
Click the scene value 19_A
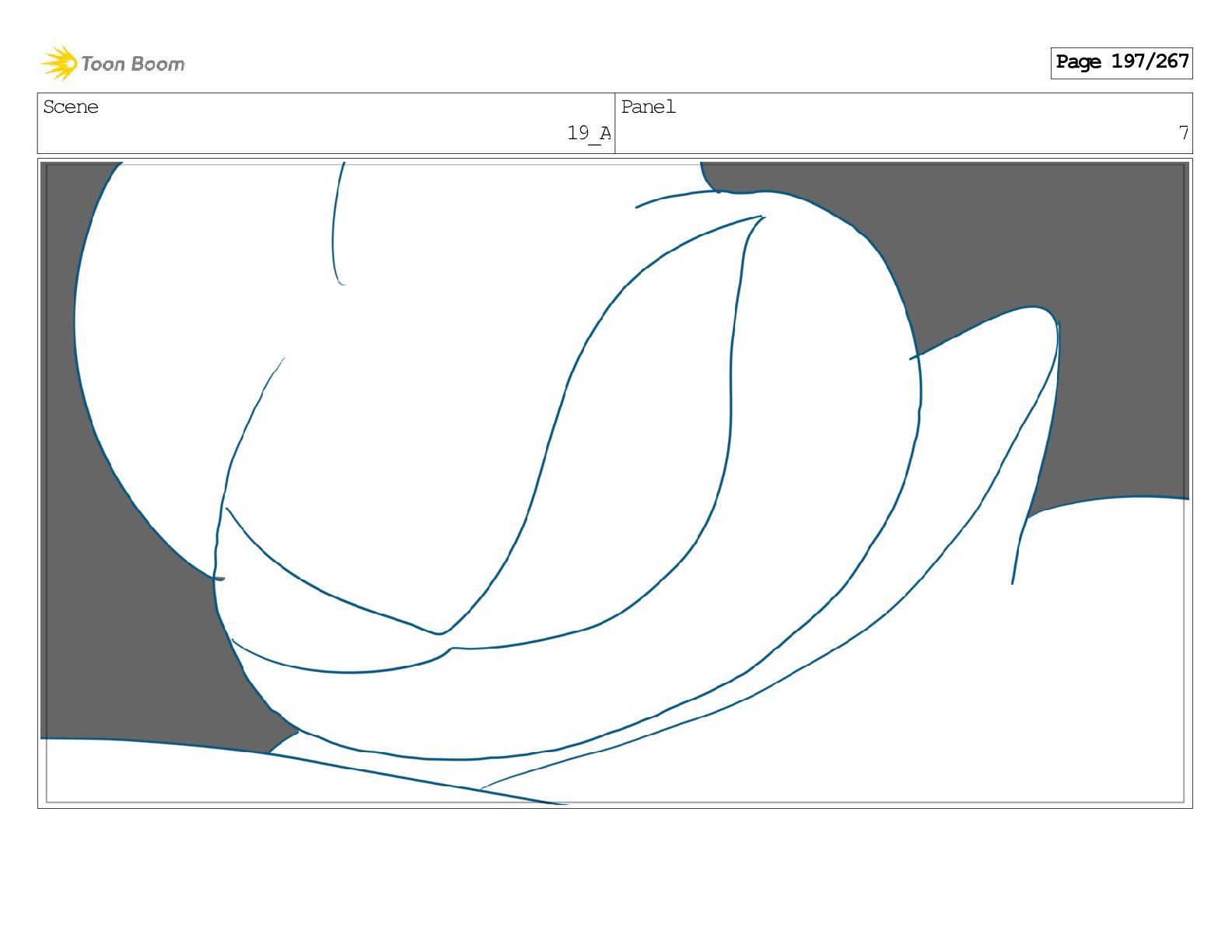tap(589, 134)
